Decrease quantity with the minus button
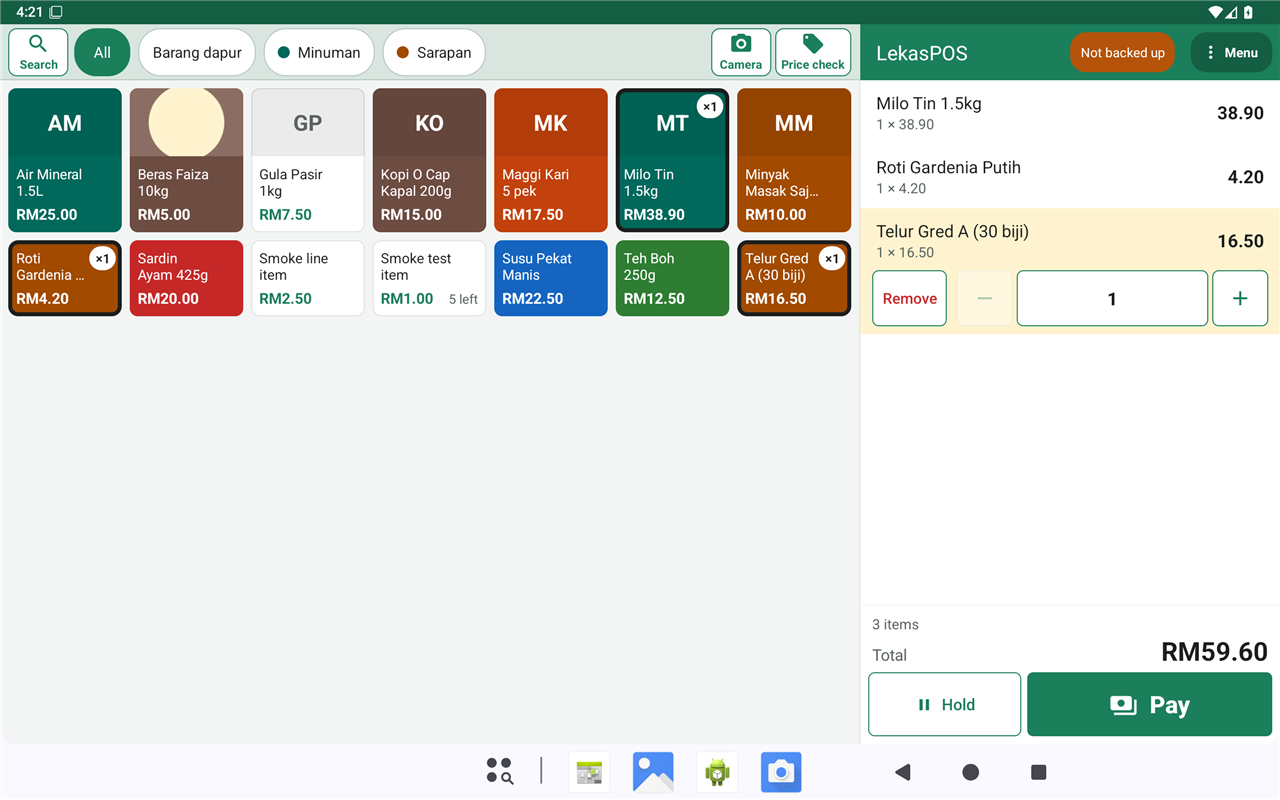1280x800 pixels. coord(985,298)
